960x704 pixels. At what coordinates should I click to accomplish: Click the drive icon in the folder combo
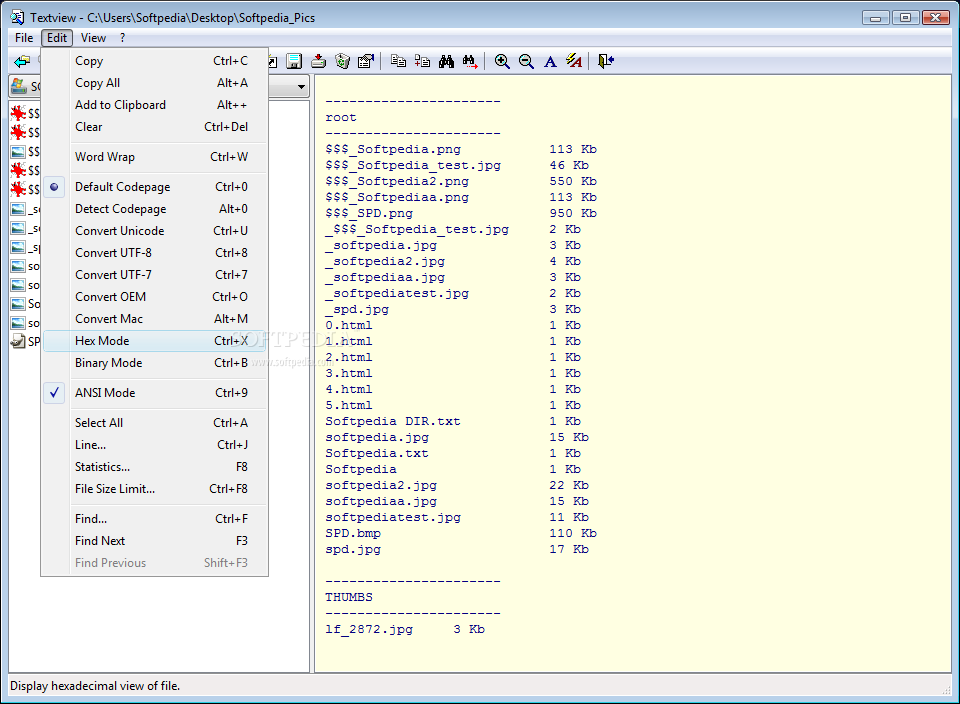coord(19,86)
